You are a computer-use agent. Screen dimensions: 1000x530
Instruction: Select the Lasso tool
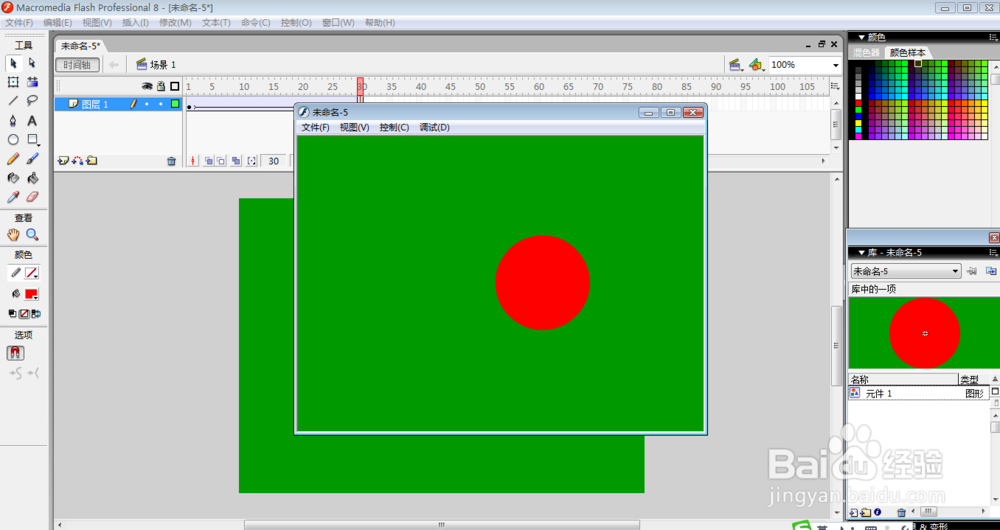coord(32,101)
